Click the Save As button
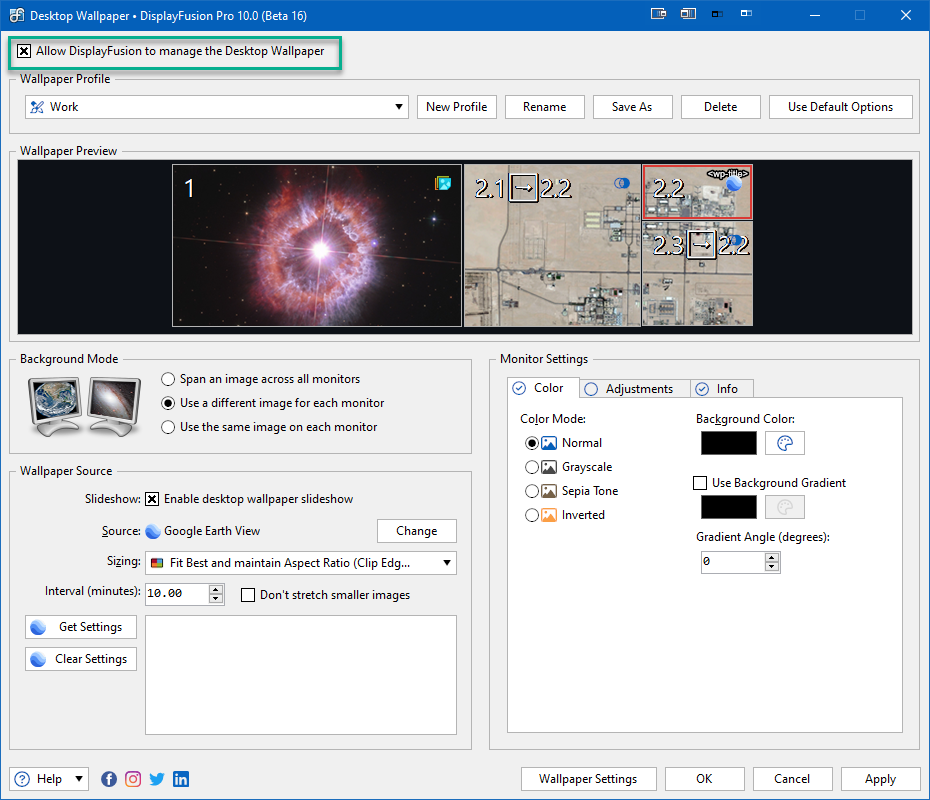Viewport: 930px width, 800px height. (x=632, y=107)
